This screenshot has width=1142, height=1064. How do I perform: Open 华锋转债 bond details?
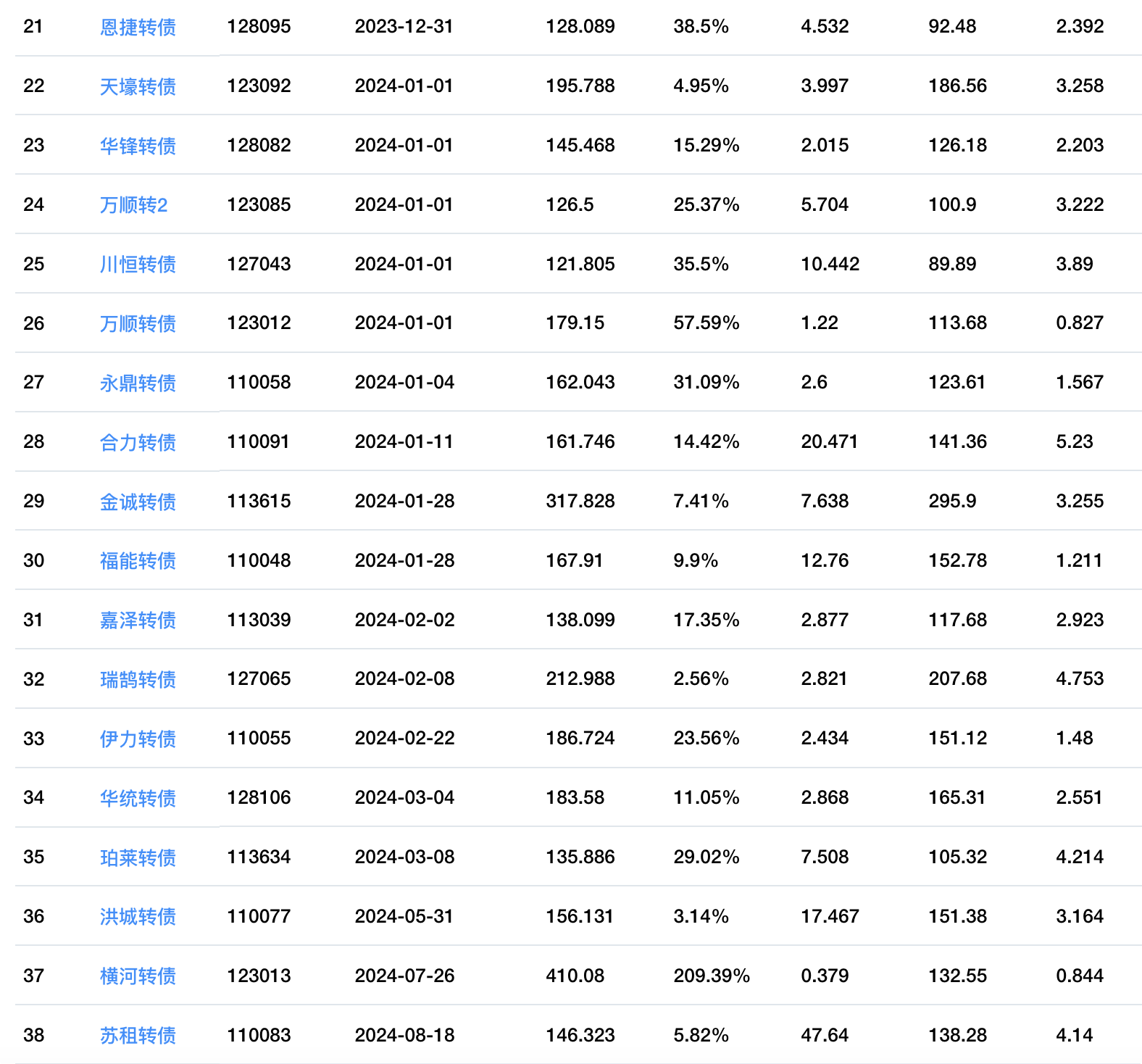[x=138, y=146]
